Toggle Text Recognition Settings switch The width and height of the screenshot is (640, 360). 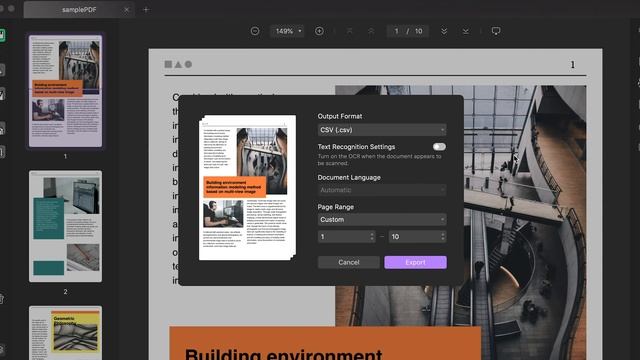(x=439, y=147)
